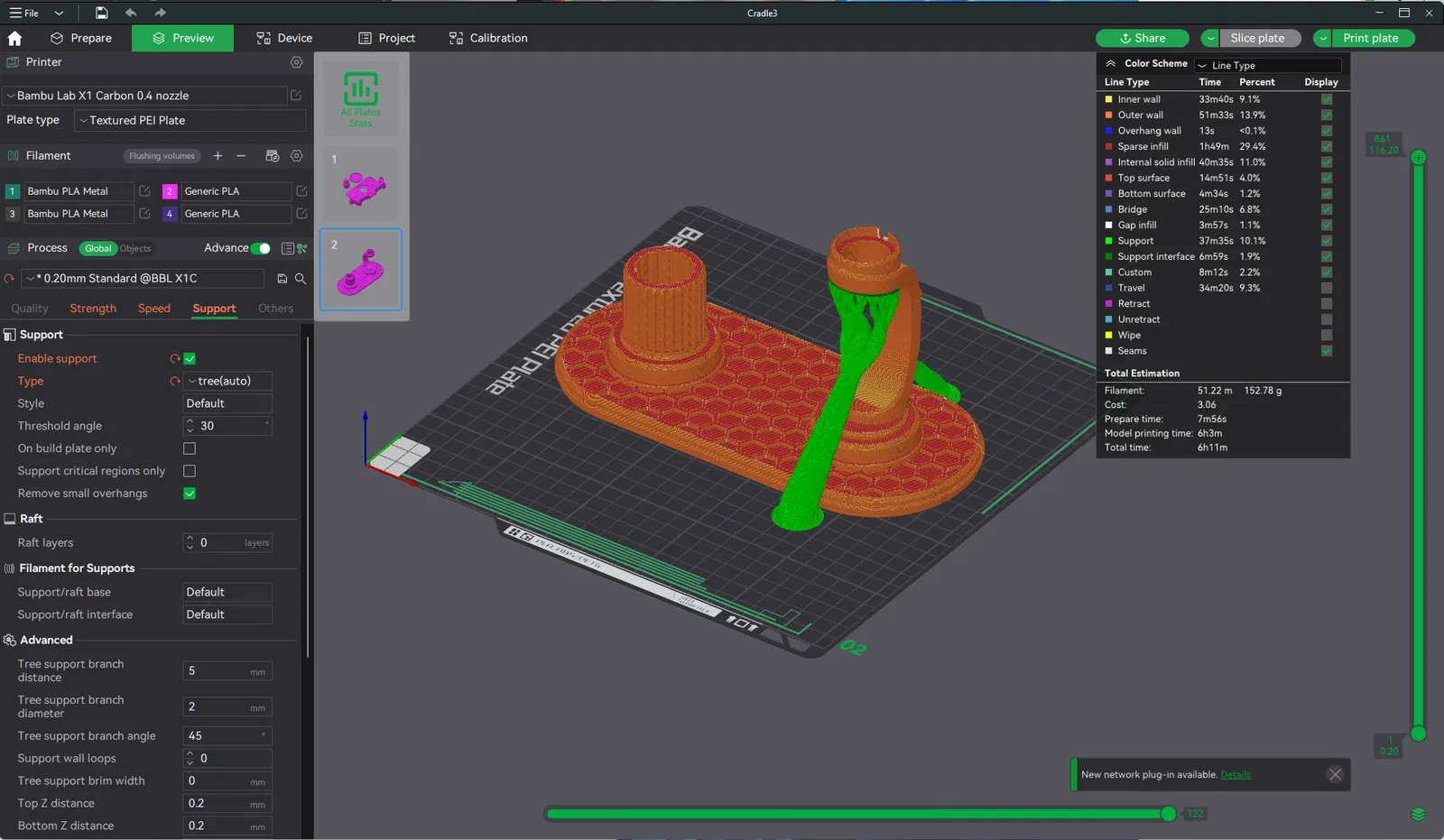This screenshot has width=1444, height=840.
Task: Show Retract points in preview
Action: click(1327, 304)
